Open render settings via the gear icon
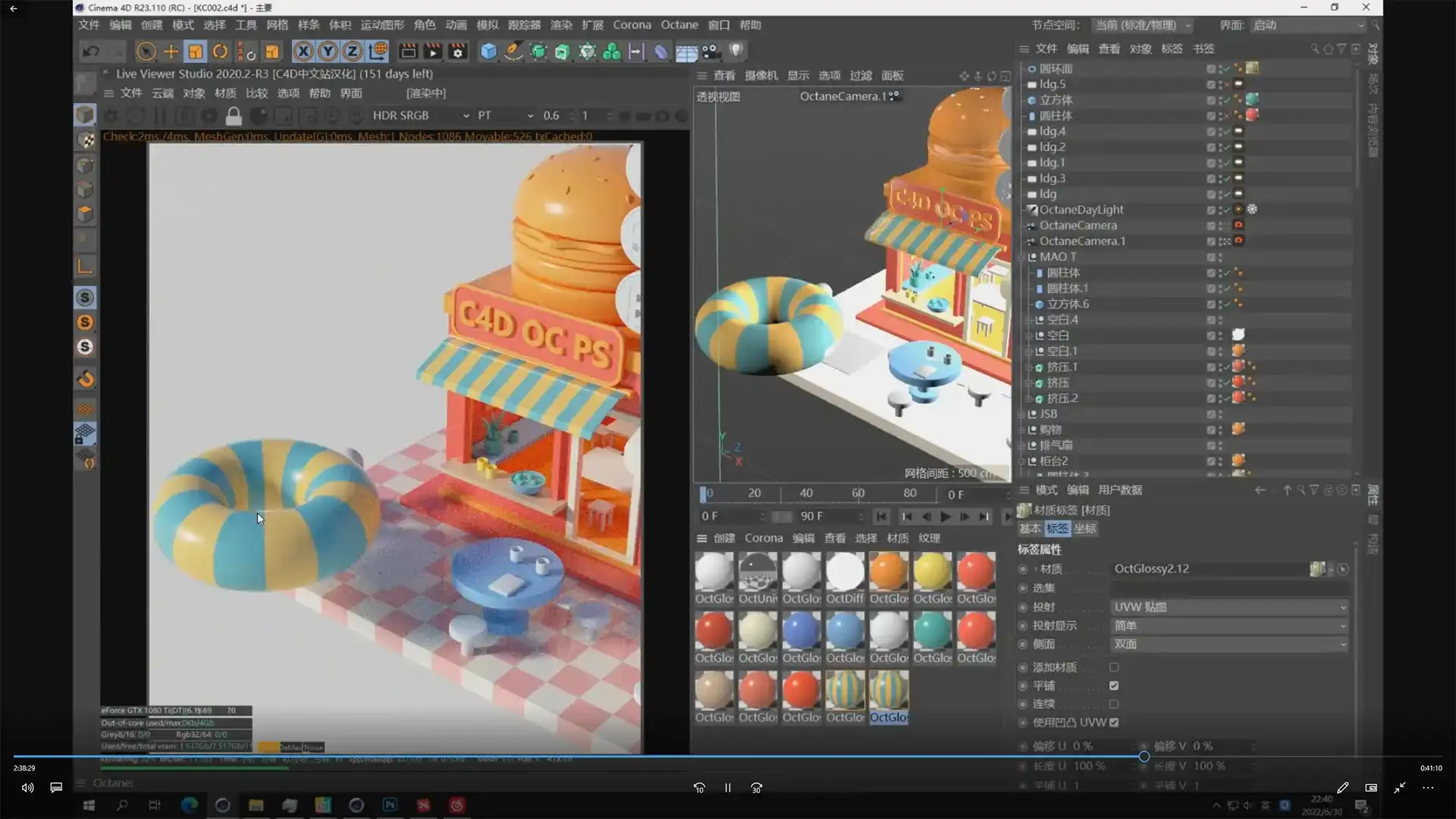This screenshot has height=819, width=1456. tap(457, 51)
